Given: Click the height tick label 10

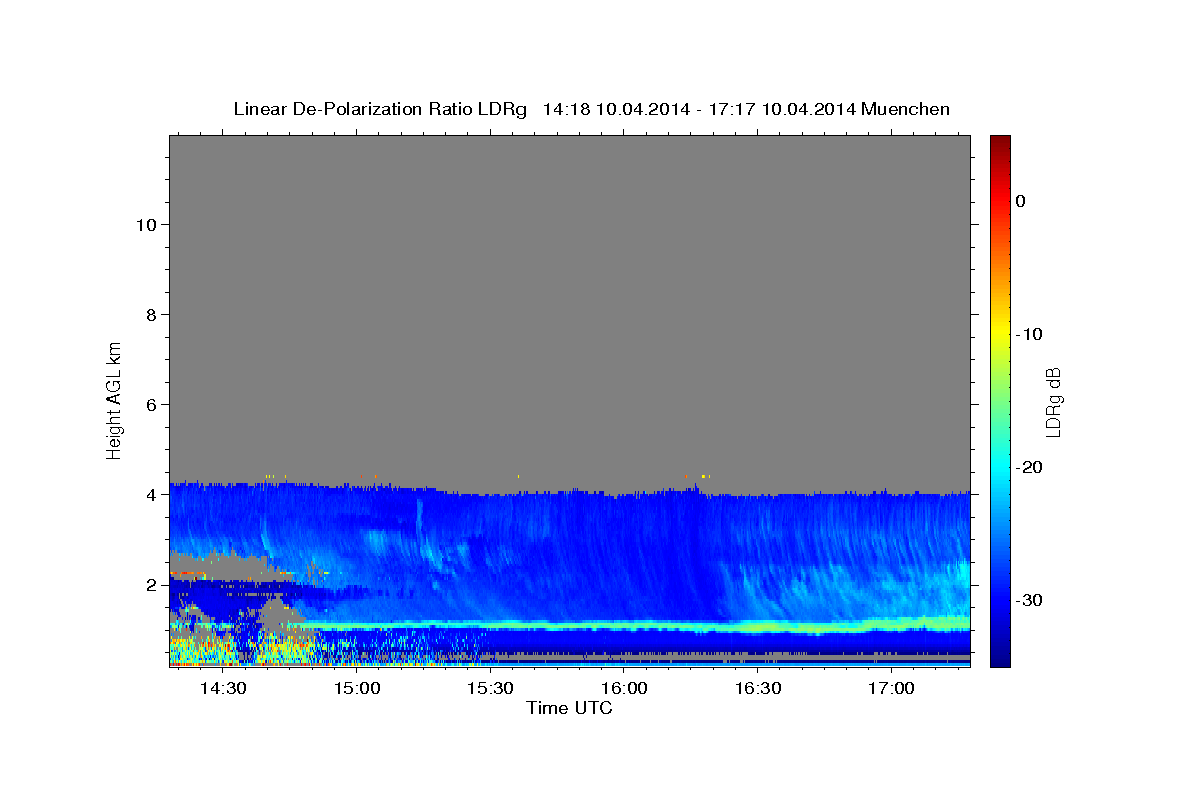Looking at the screenshot, I should point(146,224).
